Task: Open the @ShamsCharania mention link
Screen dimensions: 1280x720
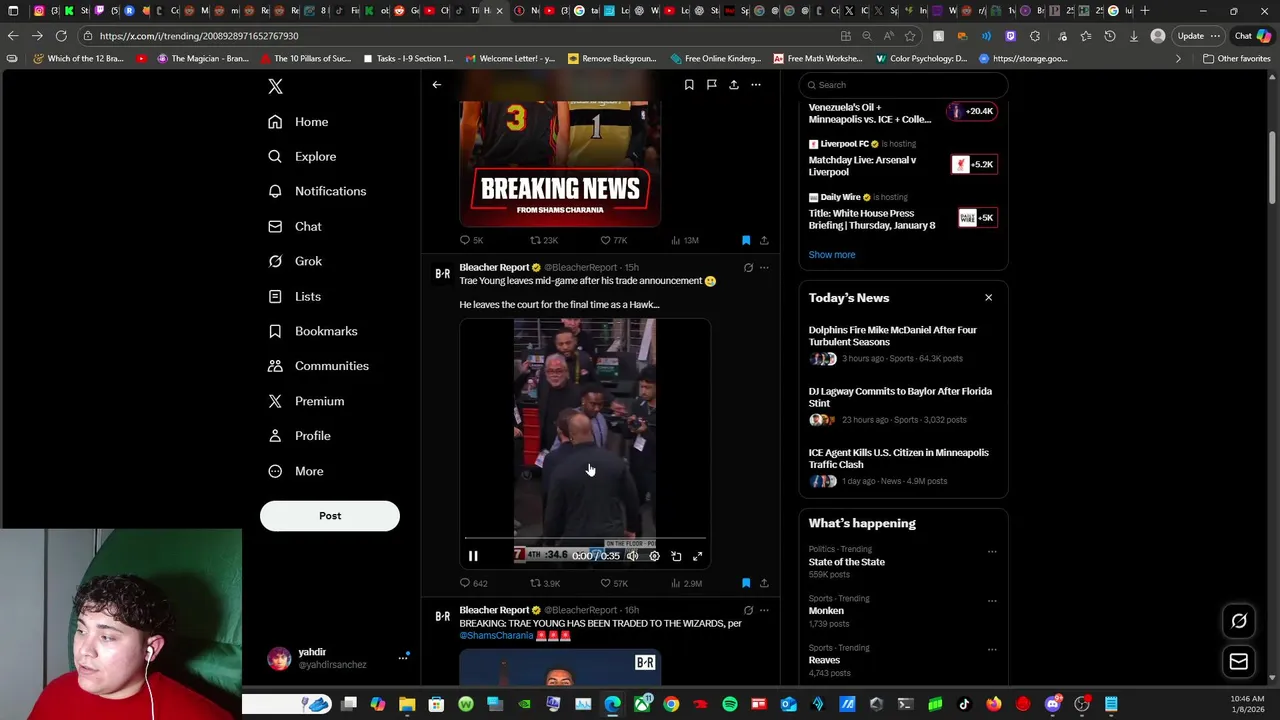Action: (x=496, y=636)
